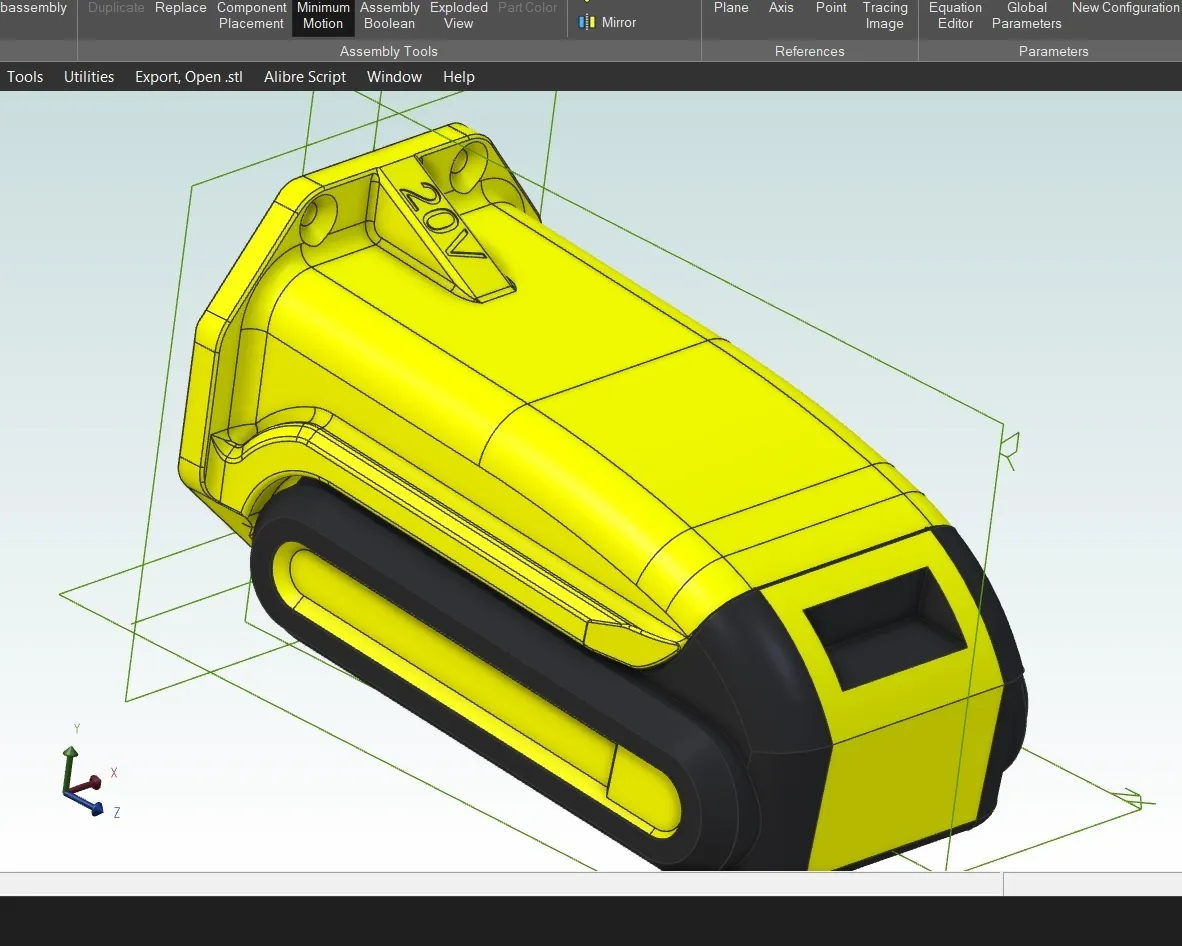Activate the Exploded View tool
The image size is (1182, 946).
pos(459,16)
